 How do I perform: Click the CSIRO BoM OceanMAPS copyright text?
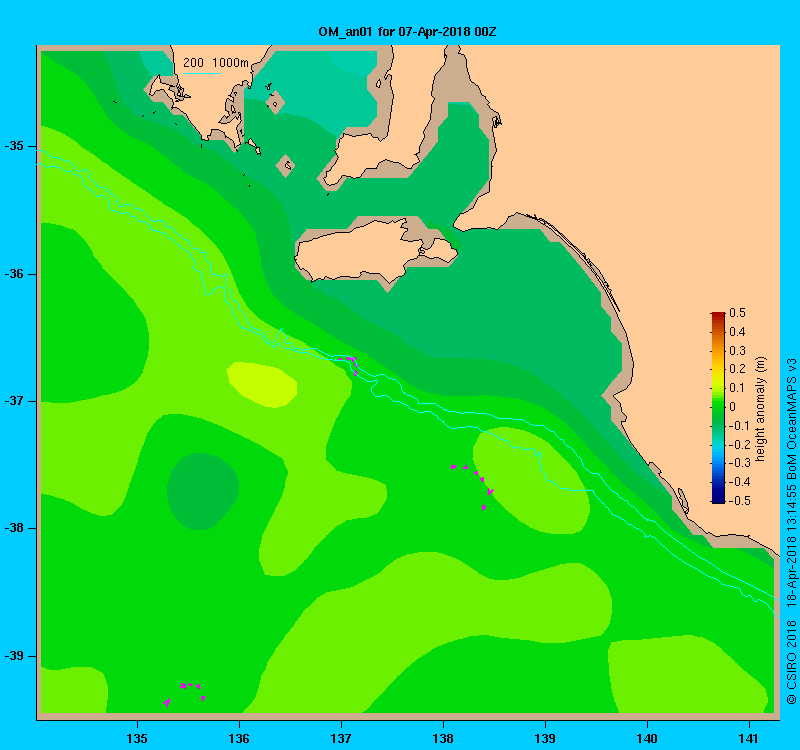point(791,531)
